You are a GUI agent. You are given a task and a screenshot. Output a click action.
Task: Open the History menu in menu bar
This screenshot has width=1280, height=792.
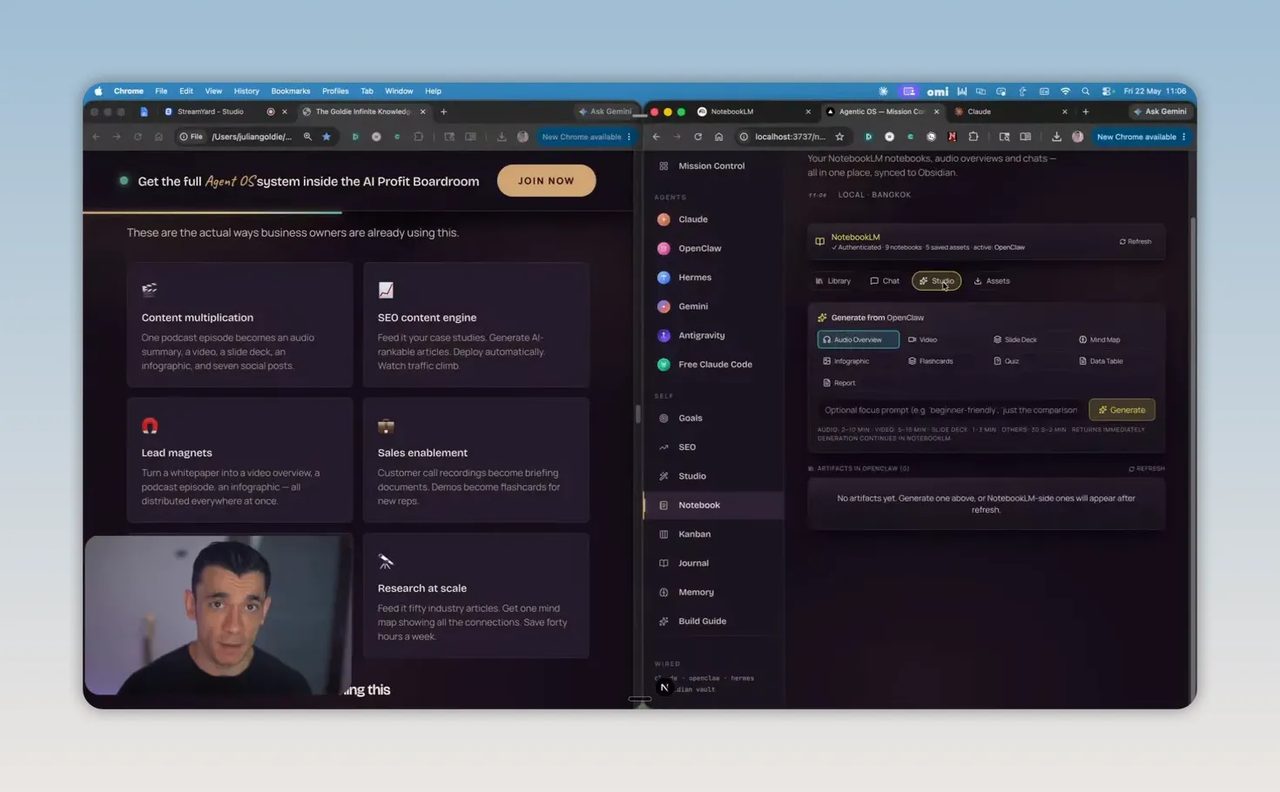coord(246,91)
